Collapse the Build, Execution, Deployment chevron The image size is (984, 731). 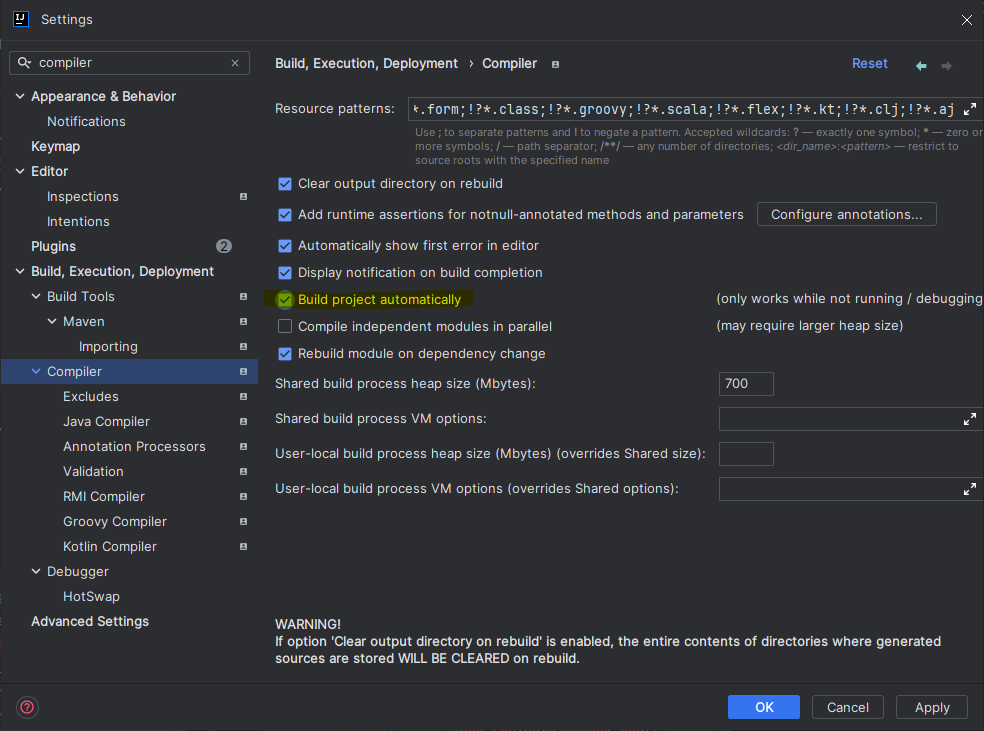point(20,271)
